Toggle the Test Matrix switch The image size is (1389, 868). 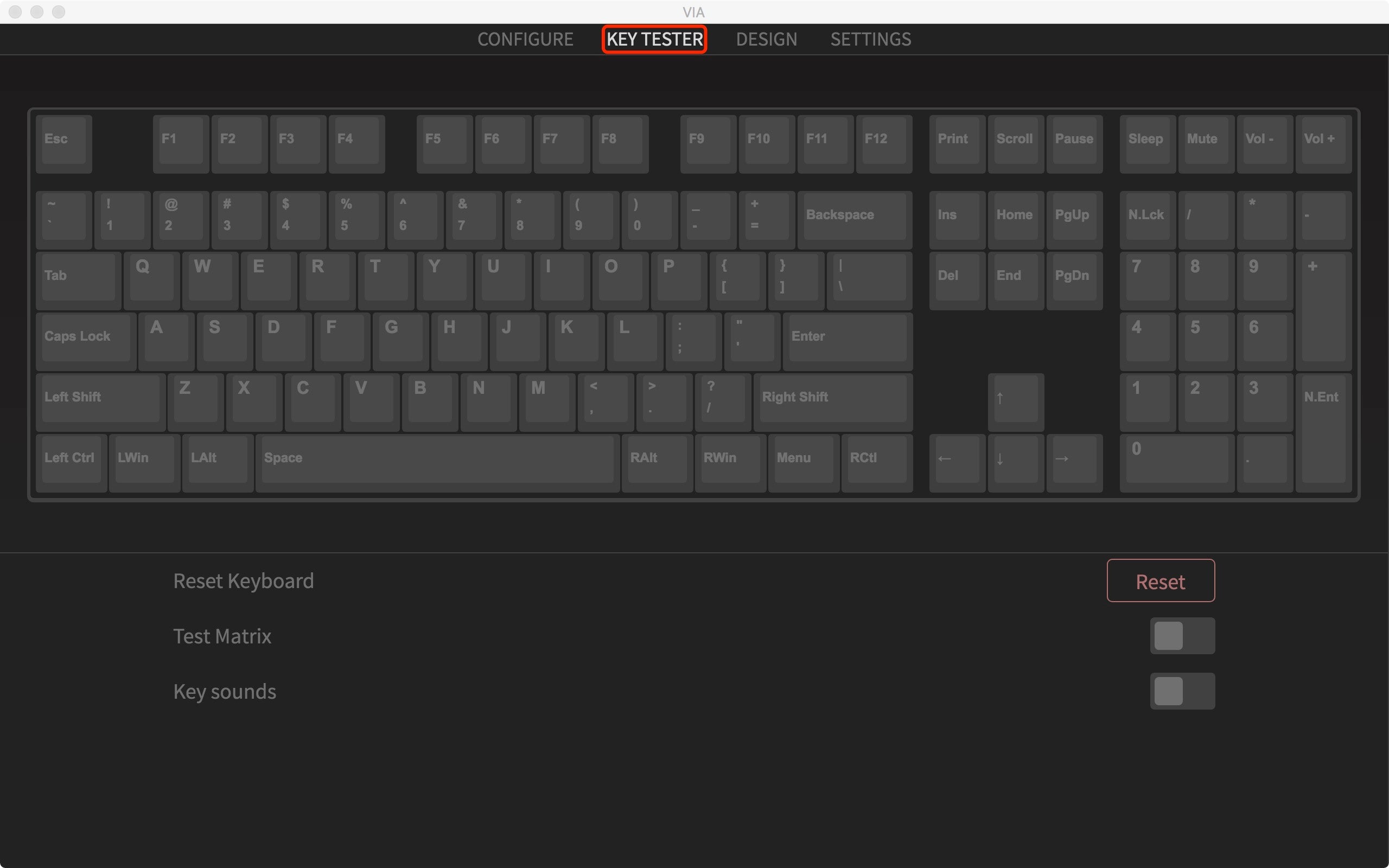pos(1183,635)
